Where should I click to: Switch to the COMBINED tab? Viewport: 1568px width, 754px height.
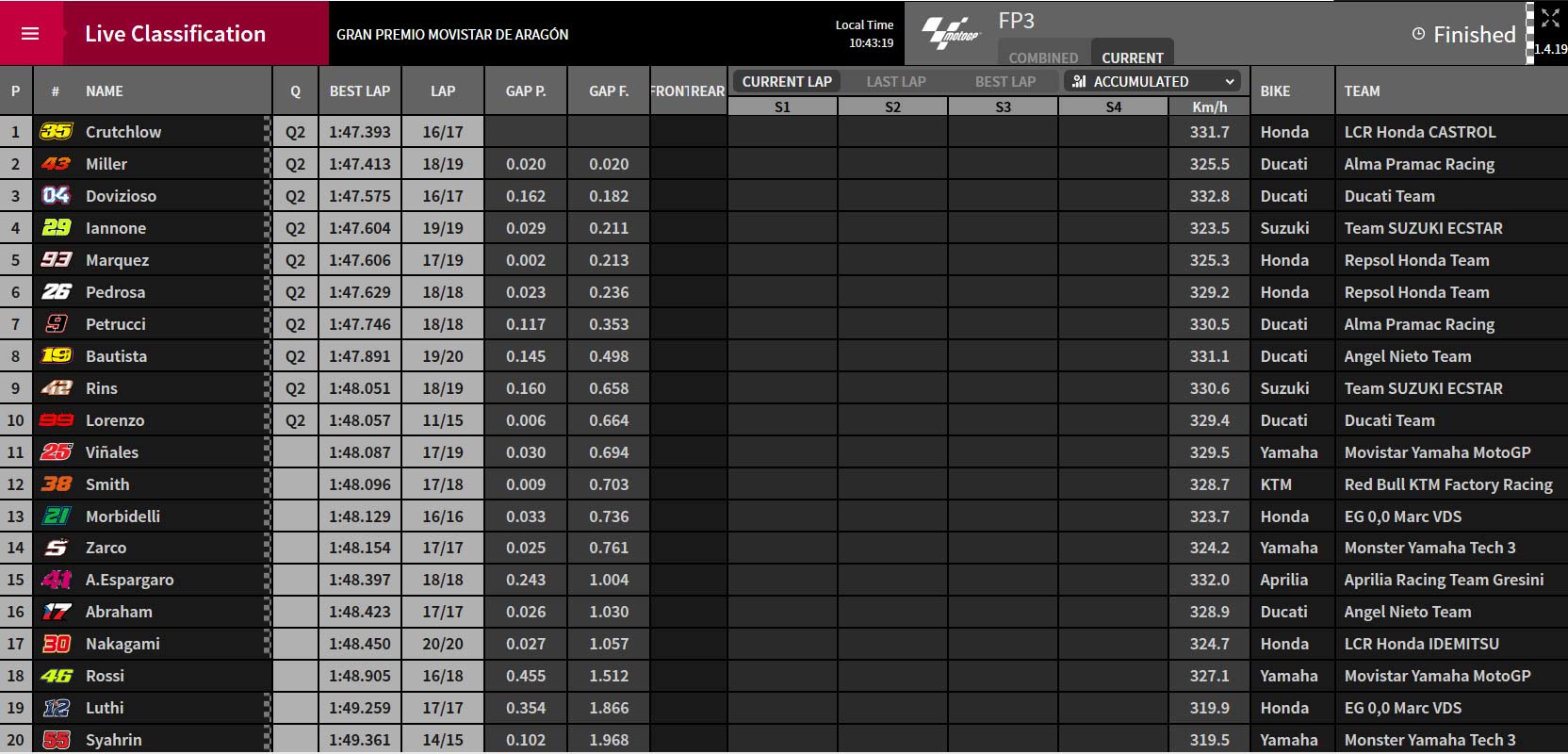(1043, 57)
